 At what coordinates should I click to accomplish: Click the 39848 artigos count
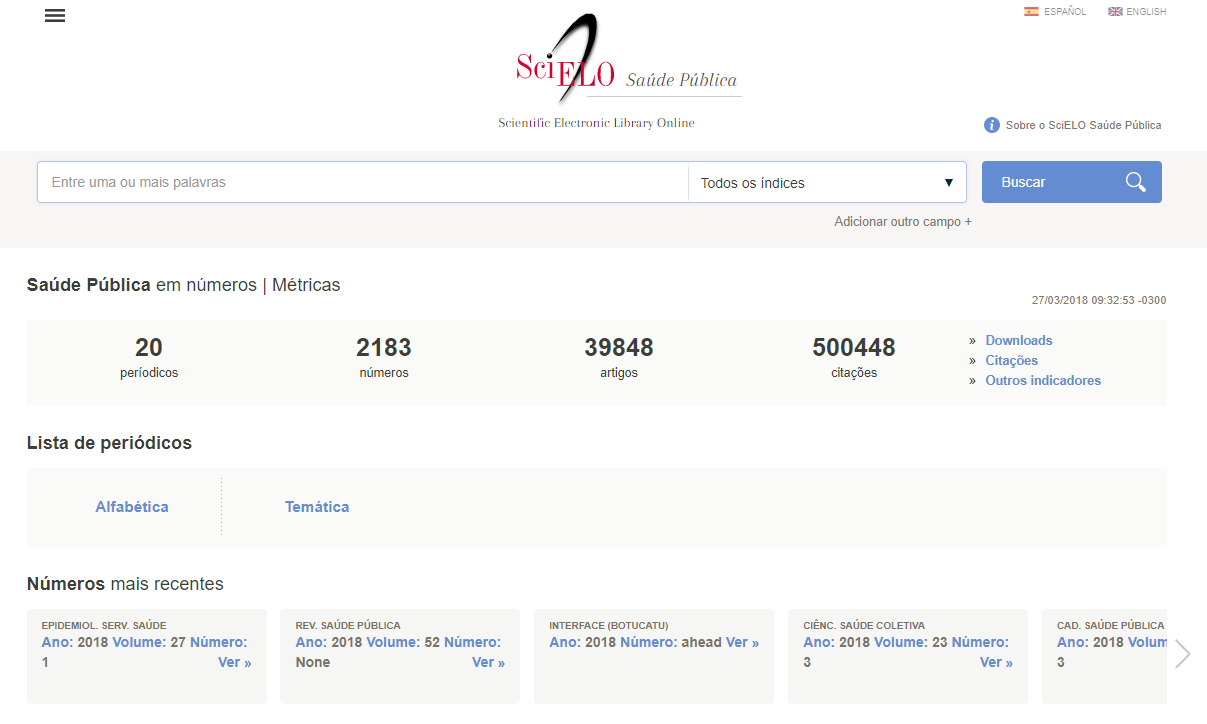click(x=619, y=357)
